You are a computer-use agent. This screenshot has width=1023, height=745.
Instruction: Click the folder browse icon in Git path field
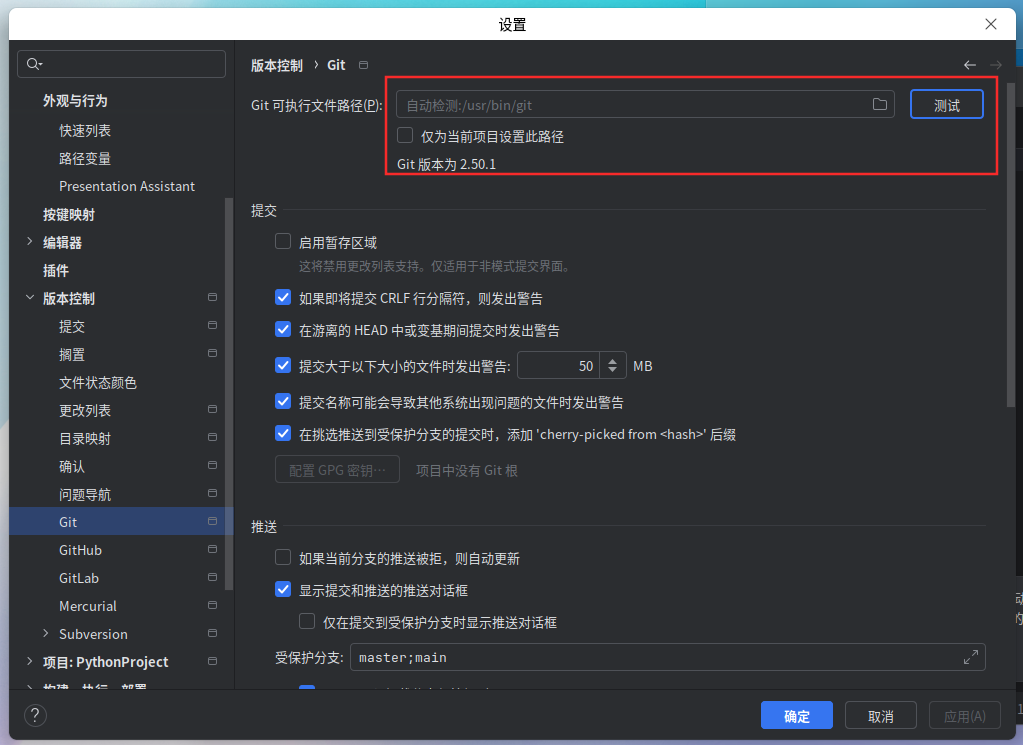pos(879,104)
